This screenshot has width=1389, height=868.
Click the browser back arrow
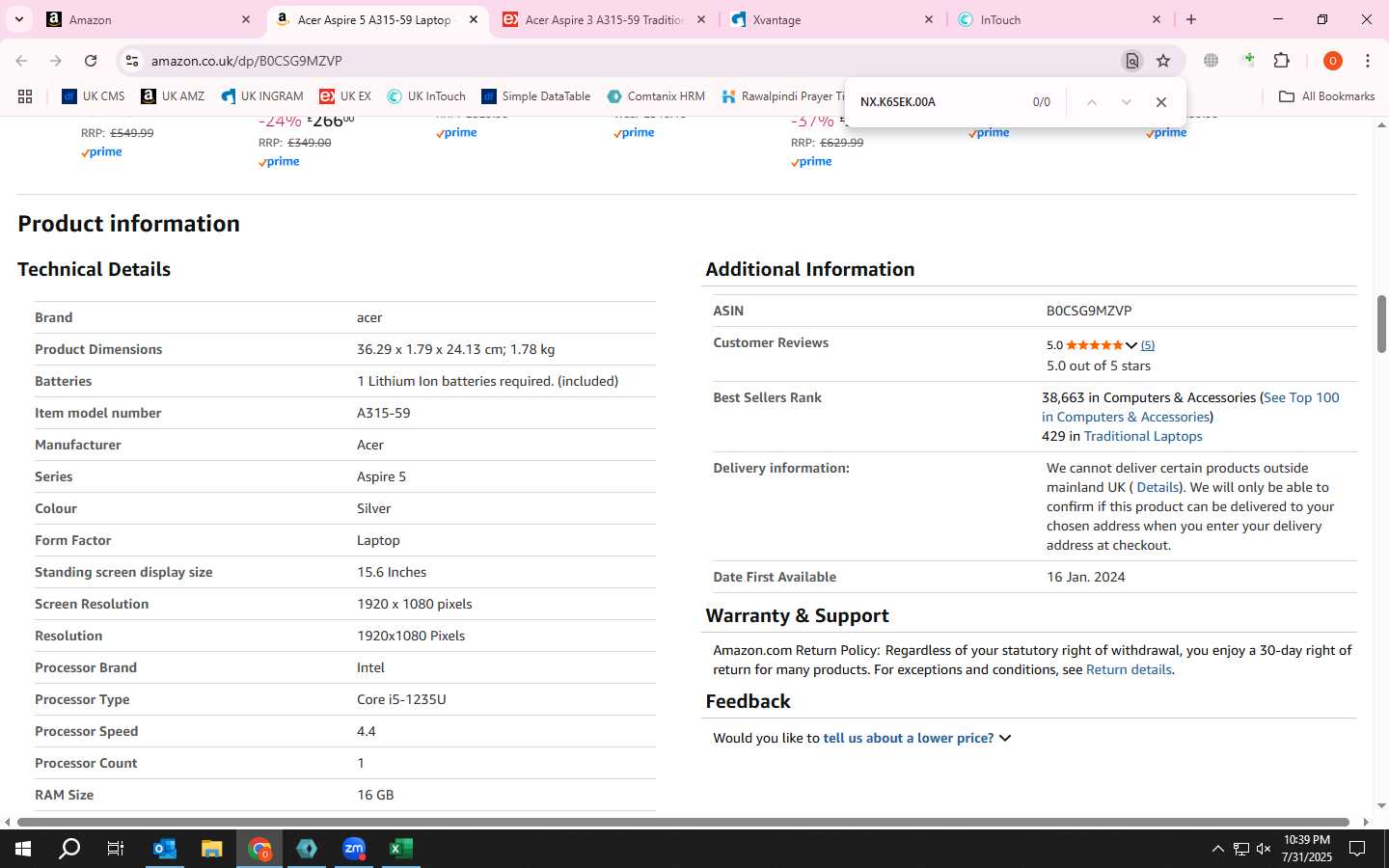coord(21,61)
